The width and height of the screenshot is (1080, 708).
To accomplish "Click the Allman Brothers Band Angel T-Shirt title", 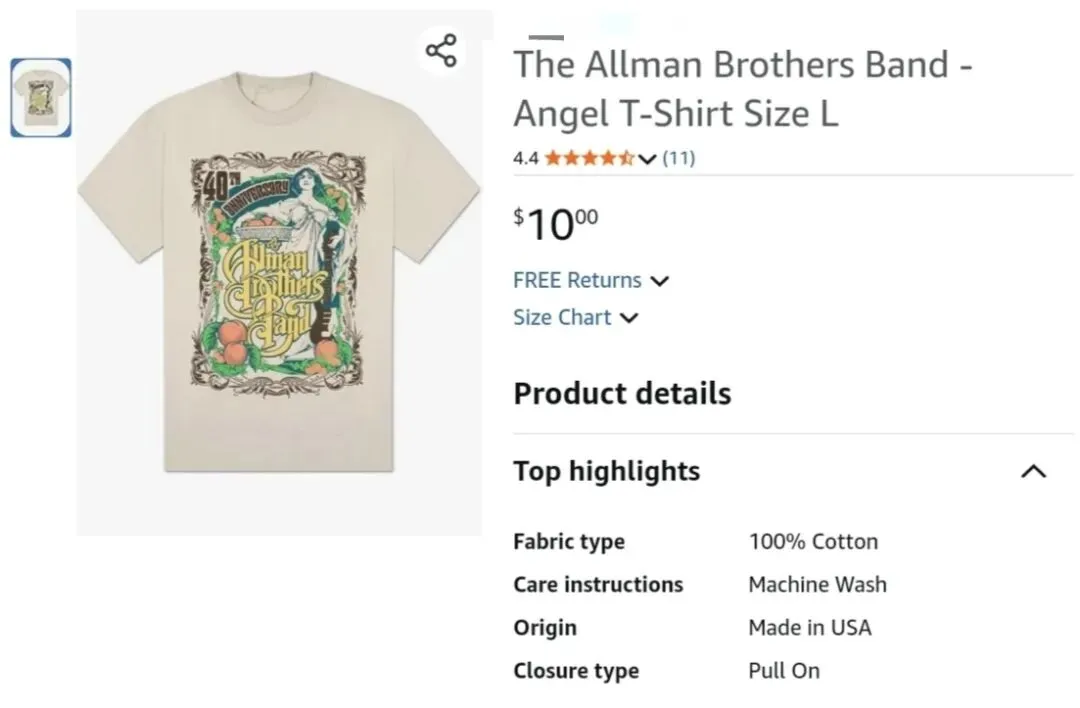I will 742,89.
